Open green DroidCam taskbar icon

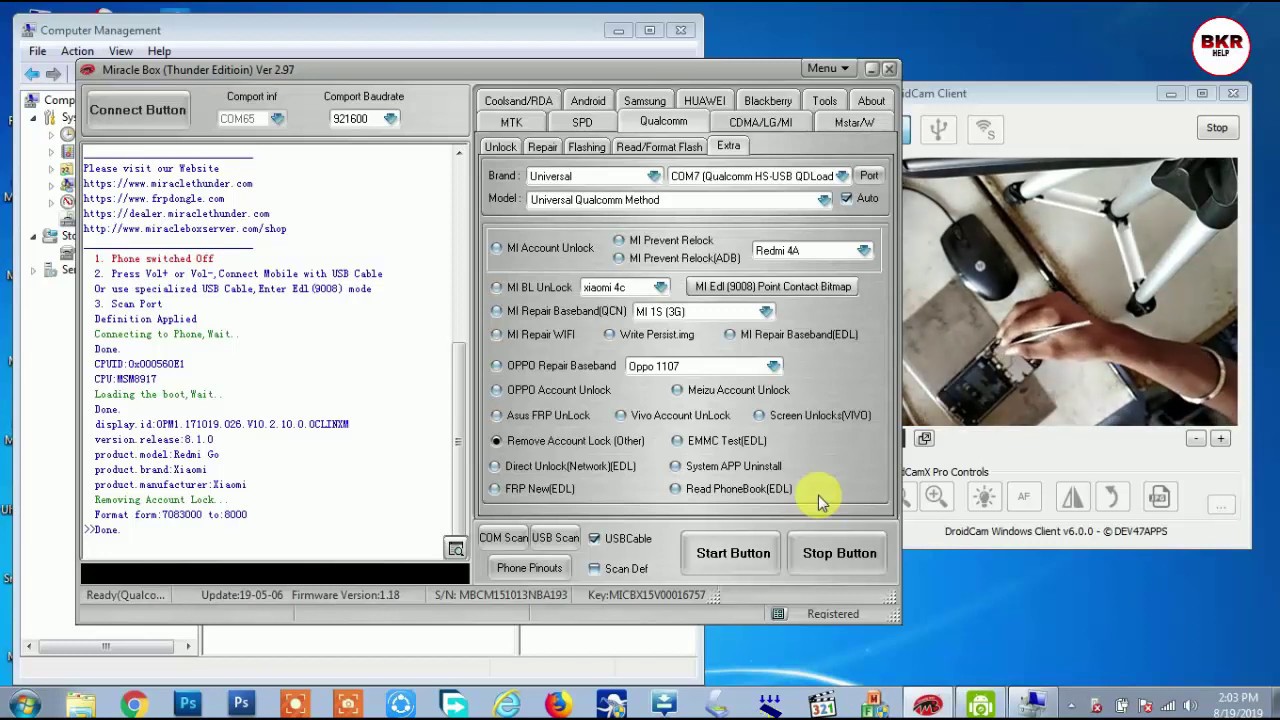pyautogui.click(x=980, y=704)
